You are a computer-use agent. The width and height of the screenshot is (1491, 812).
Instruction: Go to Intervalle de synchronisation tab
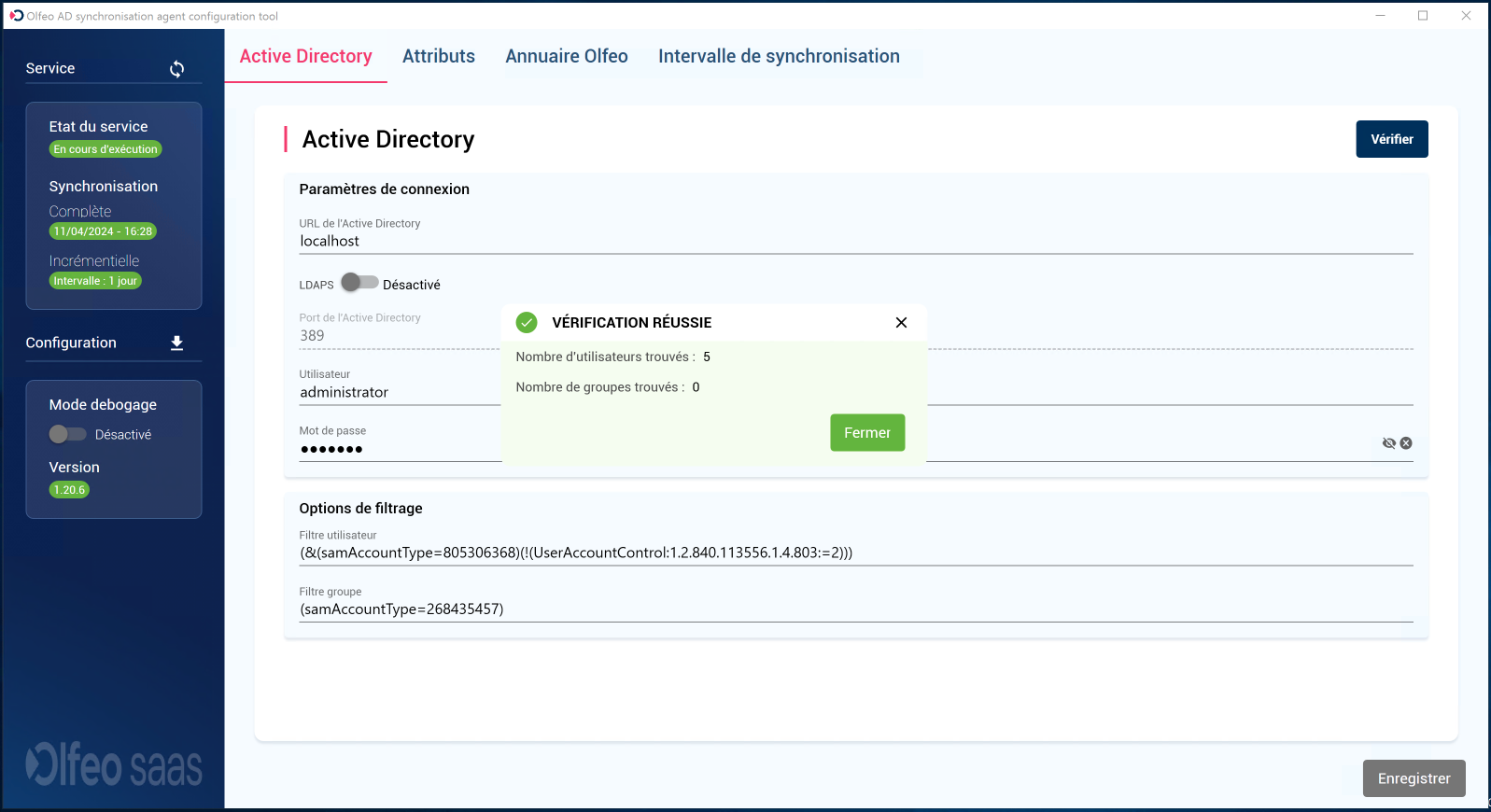coord(778,57)
